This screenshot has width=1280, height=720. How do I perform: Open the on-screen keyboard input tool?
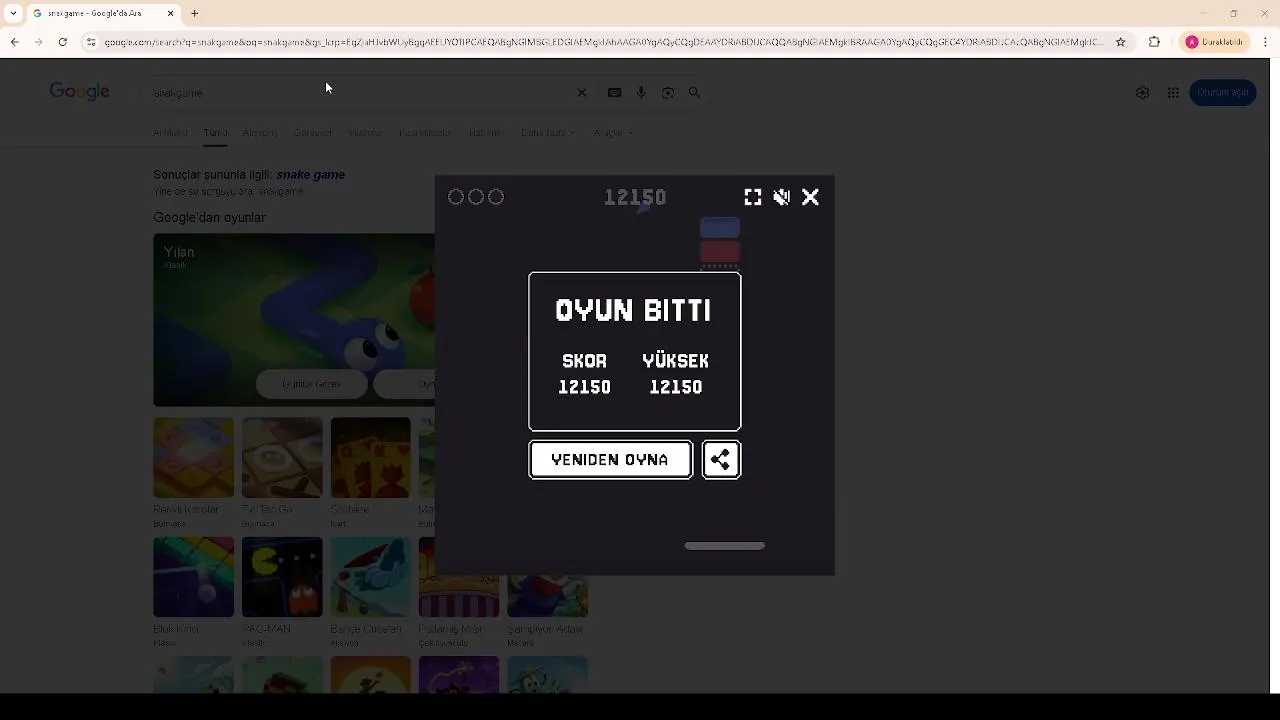point(614,93)
